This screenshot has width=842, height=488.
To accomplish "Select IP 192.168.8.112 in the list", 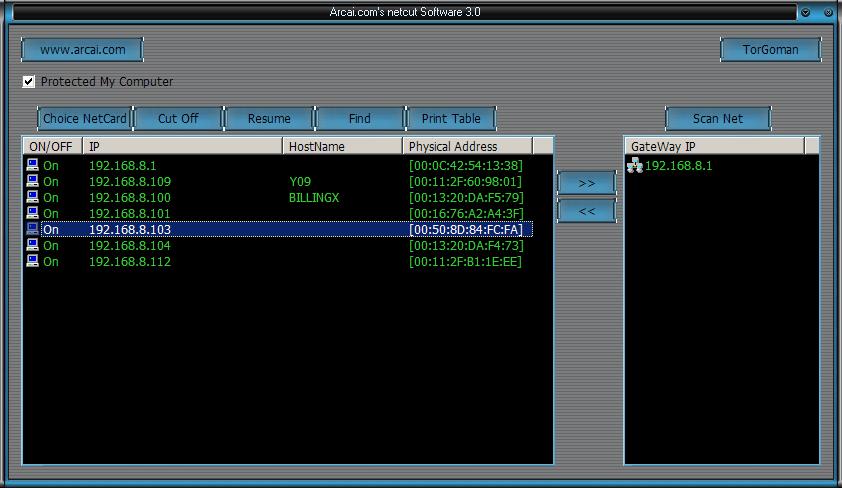I will pyautogui.click(x=130, y=262).
